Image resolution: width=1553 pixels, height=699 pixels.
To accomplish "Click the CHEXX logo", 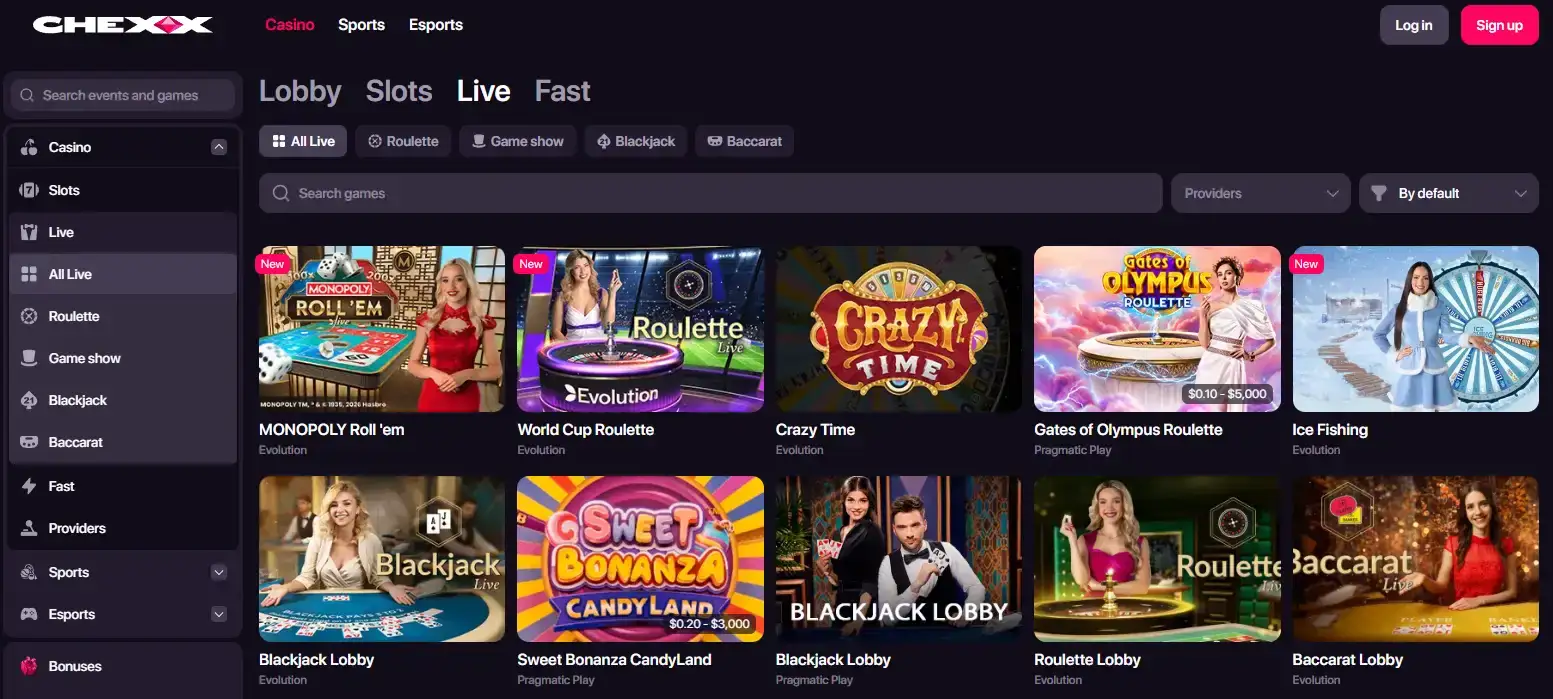I will pyautogui.click(x=122, y=24).
